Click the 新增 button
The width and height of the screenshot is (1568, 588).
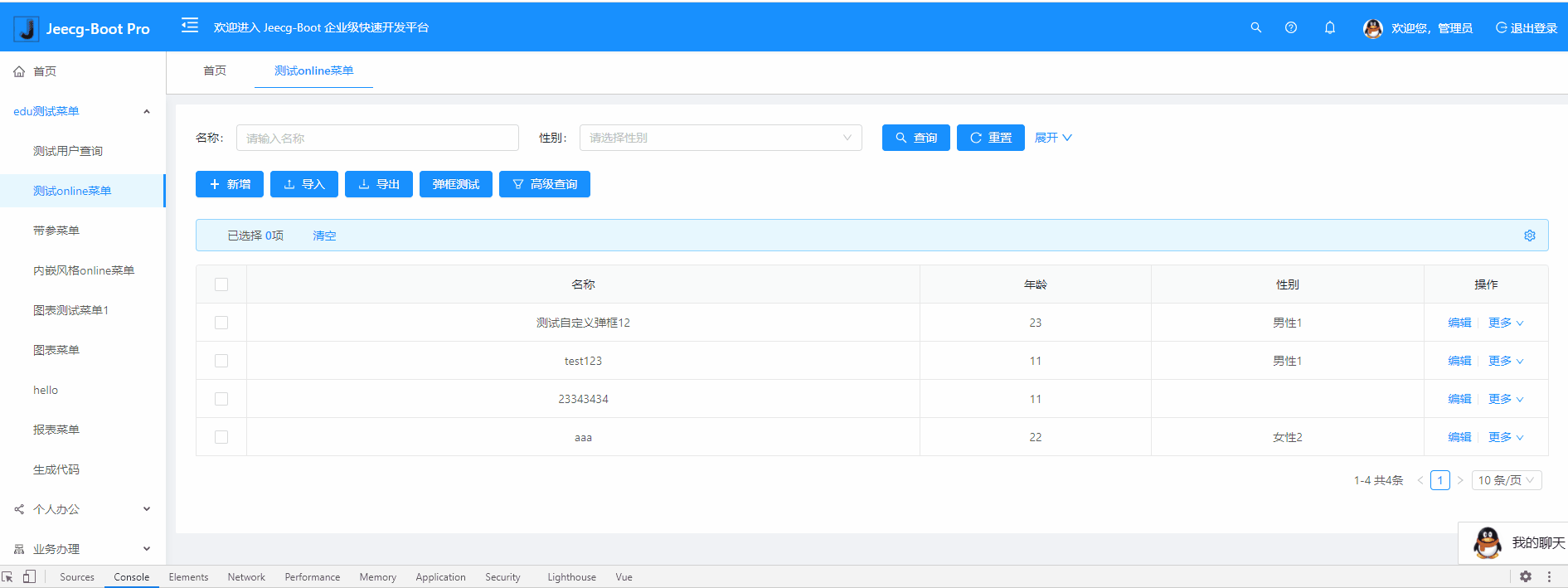click(230, 184)
